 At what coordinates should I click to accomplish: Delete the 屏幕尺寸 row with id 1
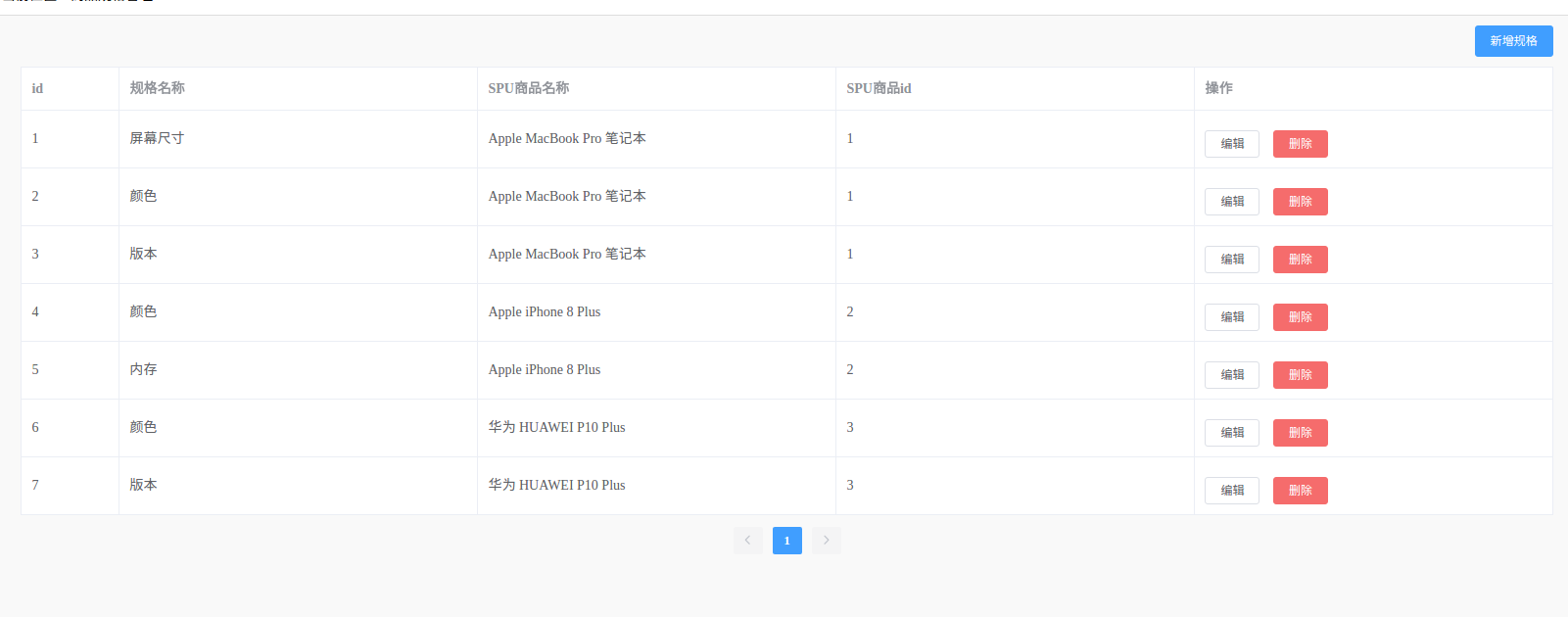click(1301, 144)
